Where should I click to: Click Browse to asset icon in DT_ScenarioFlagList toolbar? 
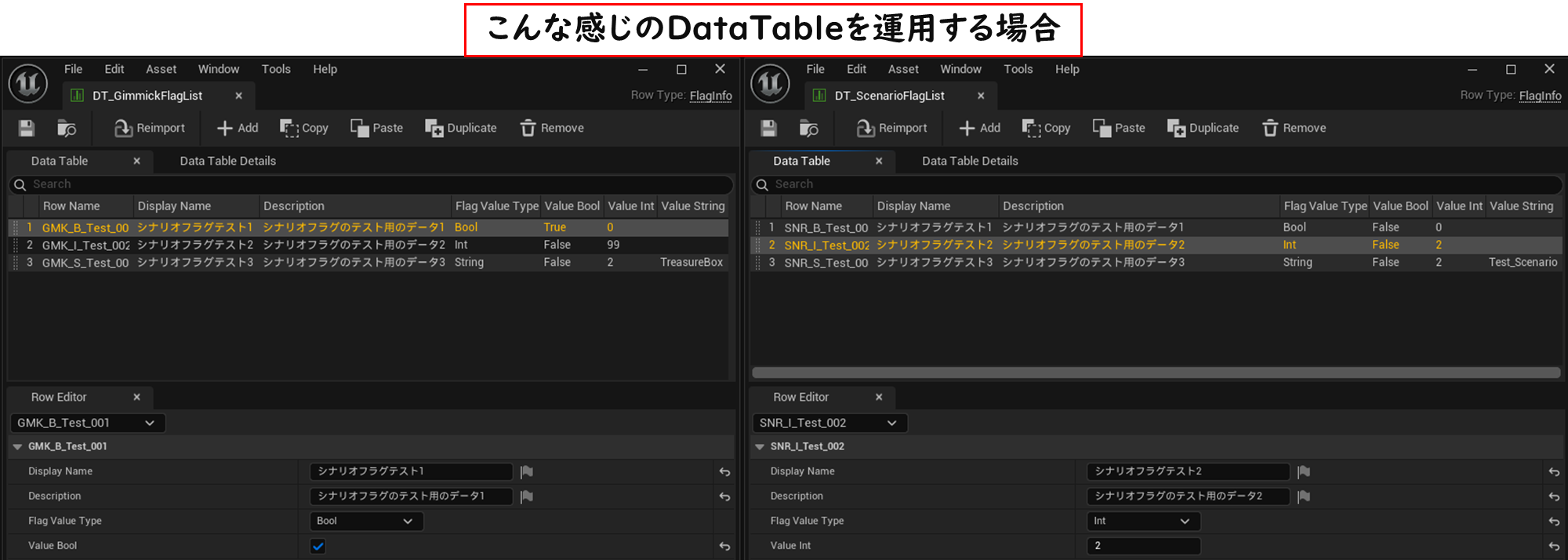coord(808,128)
